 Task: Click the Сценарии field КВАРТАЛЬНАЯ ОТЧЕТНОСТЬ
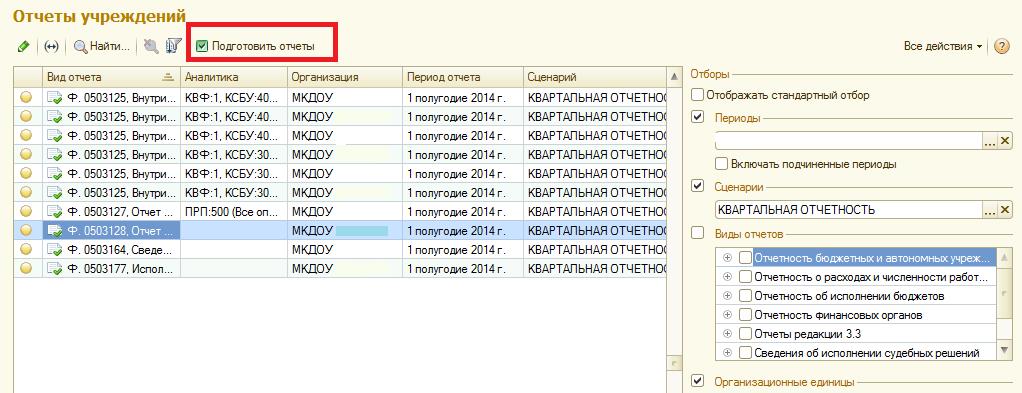tap(849, 209)
